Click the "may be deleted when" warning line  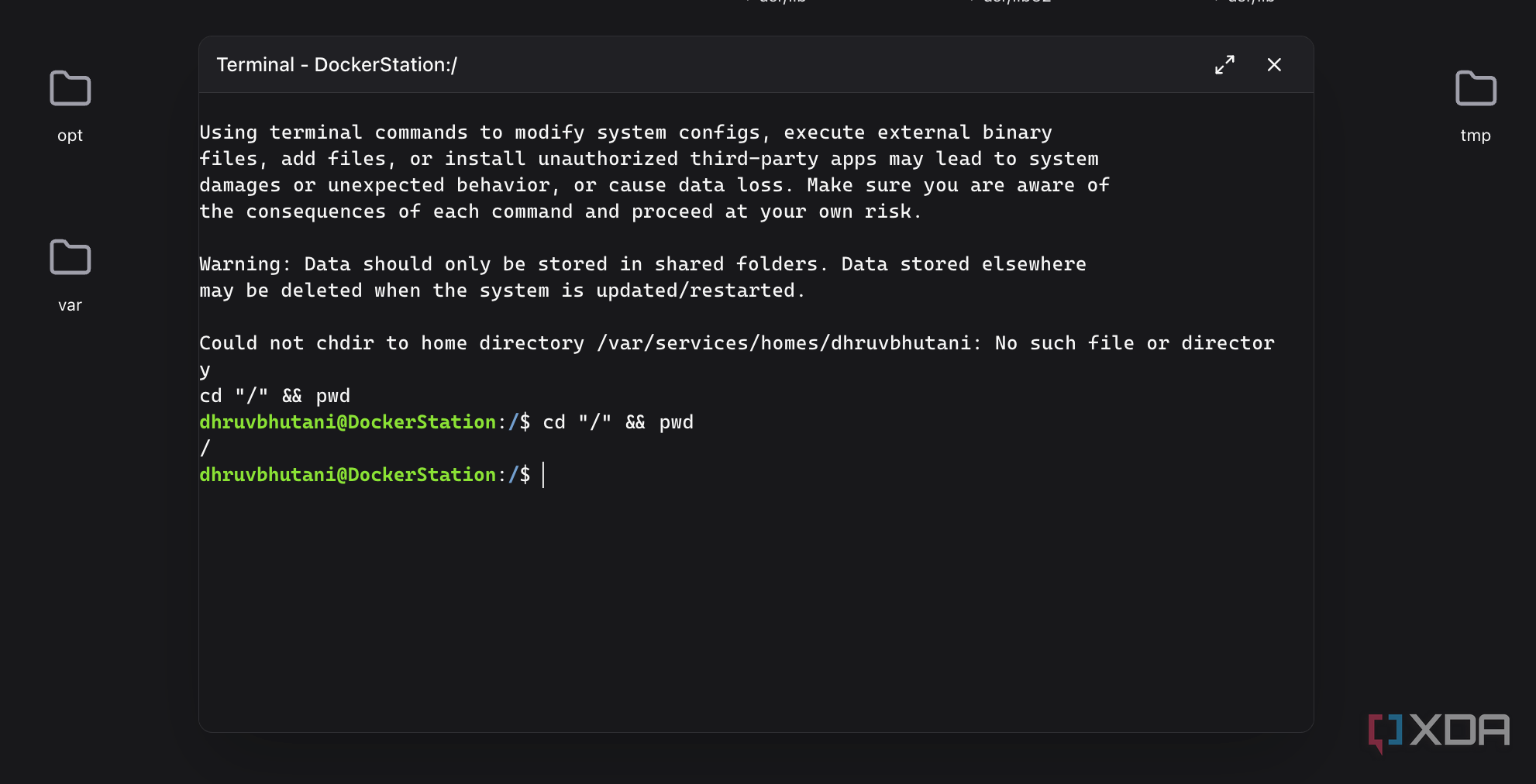pyautogui.click(x=501, y=291)
